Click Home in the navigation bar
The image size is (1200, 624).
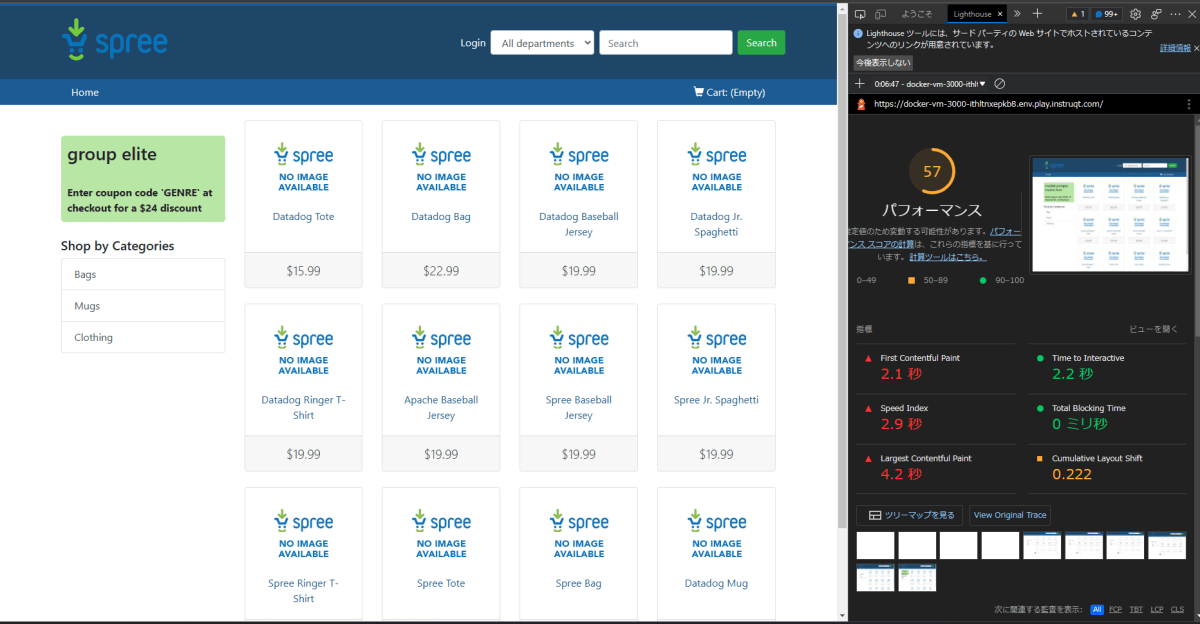click(x=85, y=92)
